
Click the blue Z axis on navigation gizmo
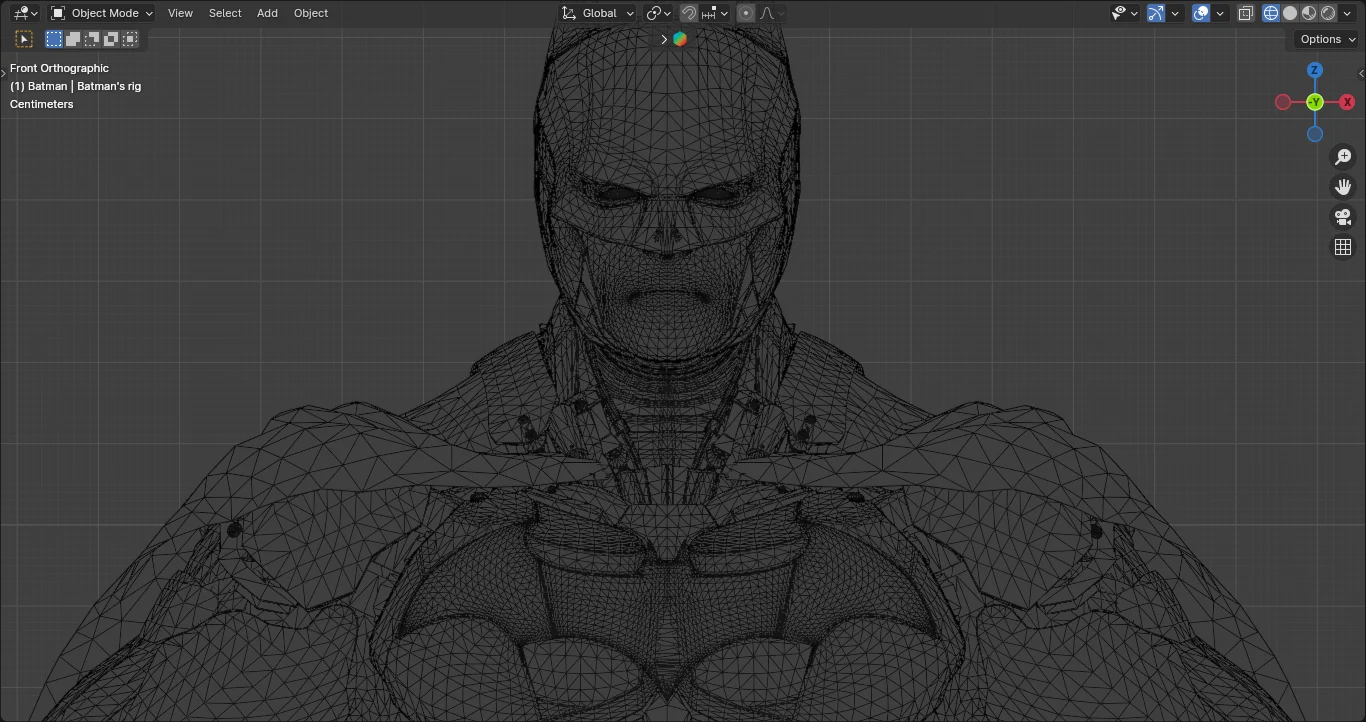pos(1314,70)
